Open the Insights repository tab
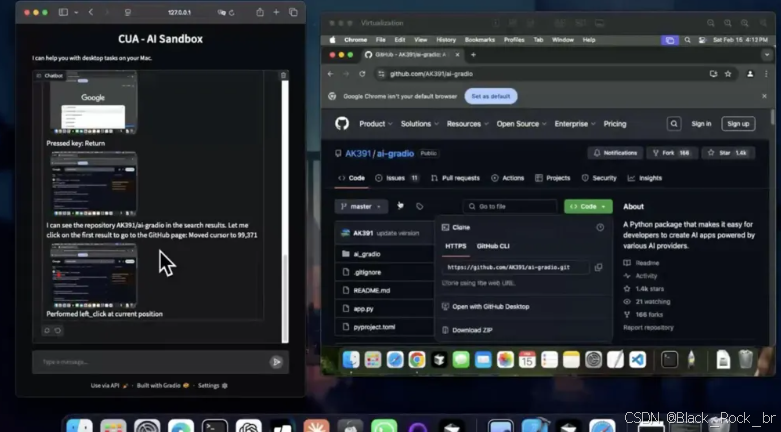The image size is (781, 432). click(x=645, y=178)
